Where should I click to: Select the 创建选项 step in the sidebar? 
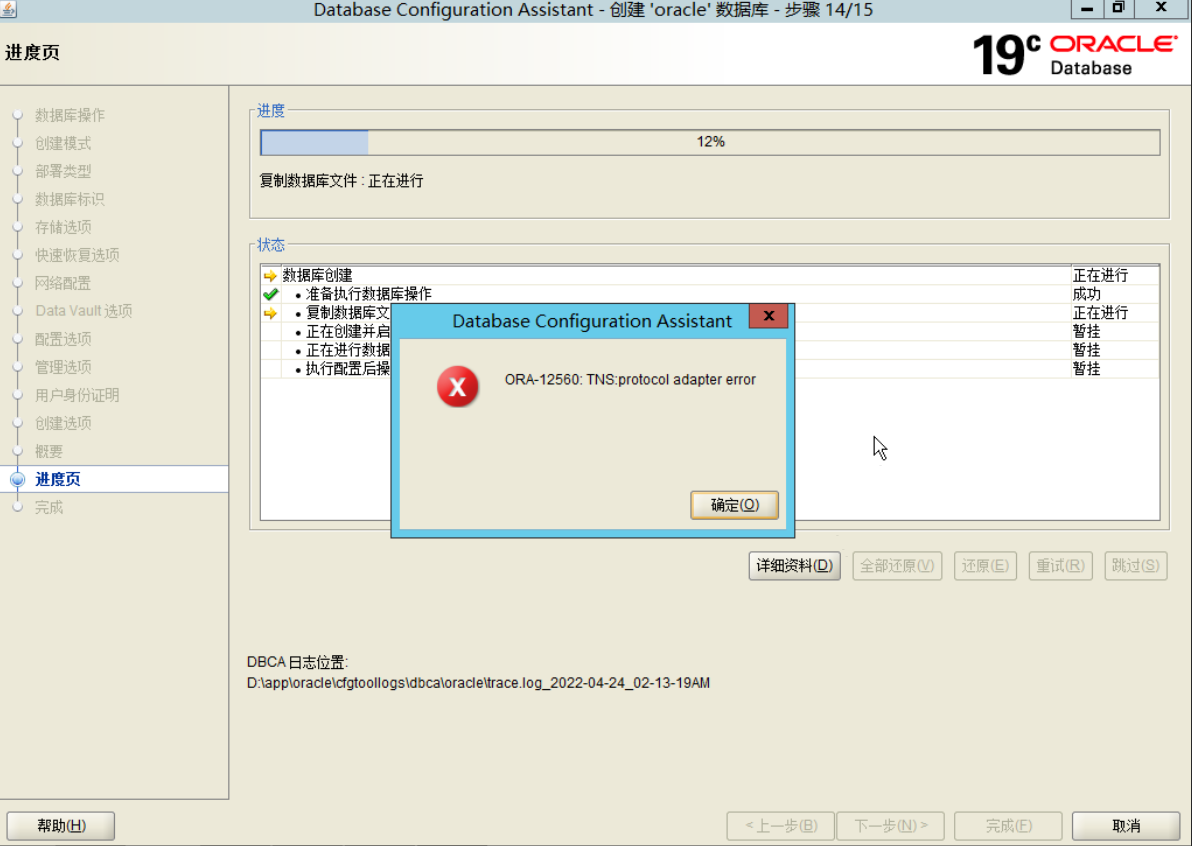click(62, 423)
